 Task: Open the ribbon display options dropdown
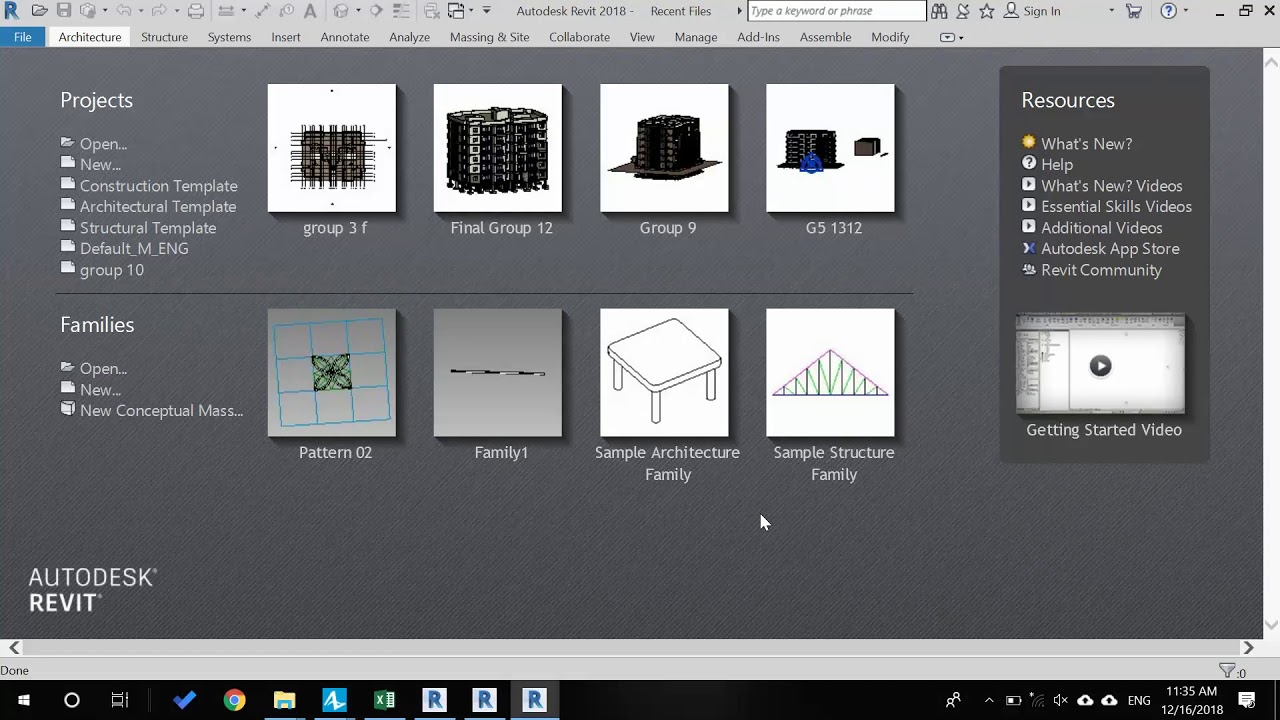(x=952, y=37)
